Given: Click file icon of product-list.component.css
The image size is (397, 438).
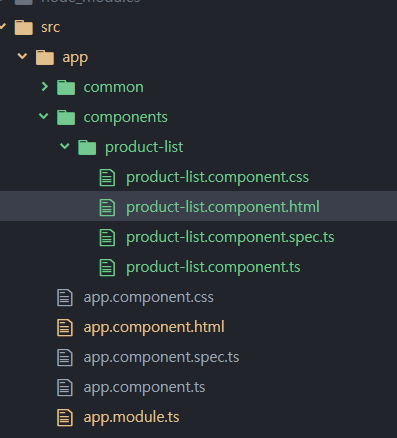Looking at the screenshot, I should coord(107,178).
